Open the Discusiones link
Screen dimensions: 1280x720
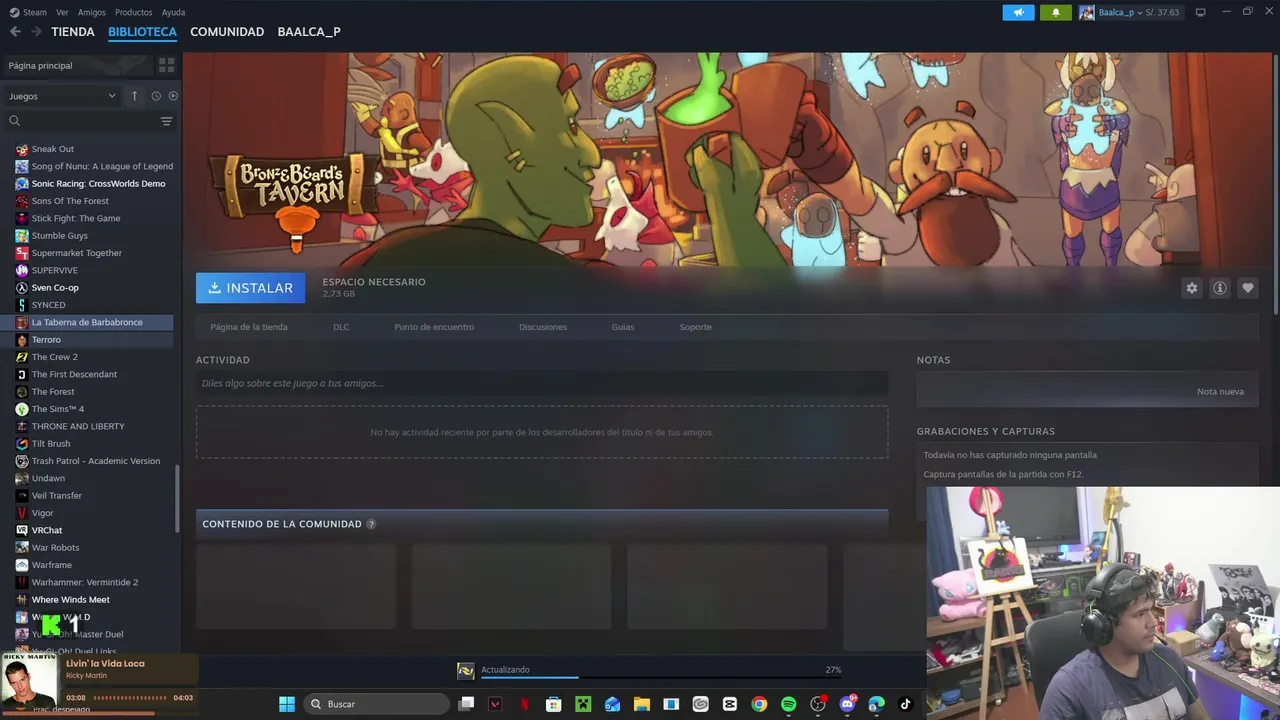[x=543, y=327]
